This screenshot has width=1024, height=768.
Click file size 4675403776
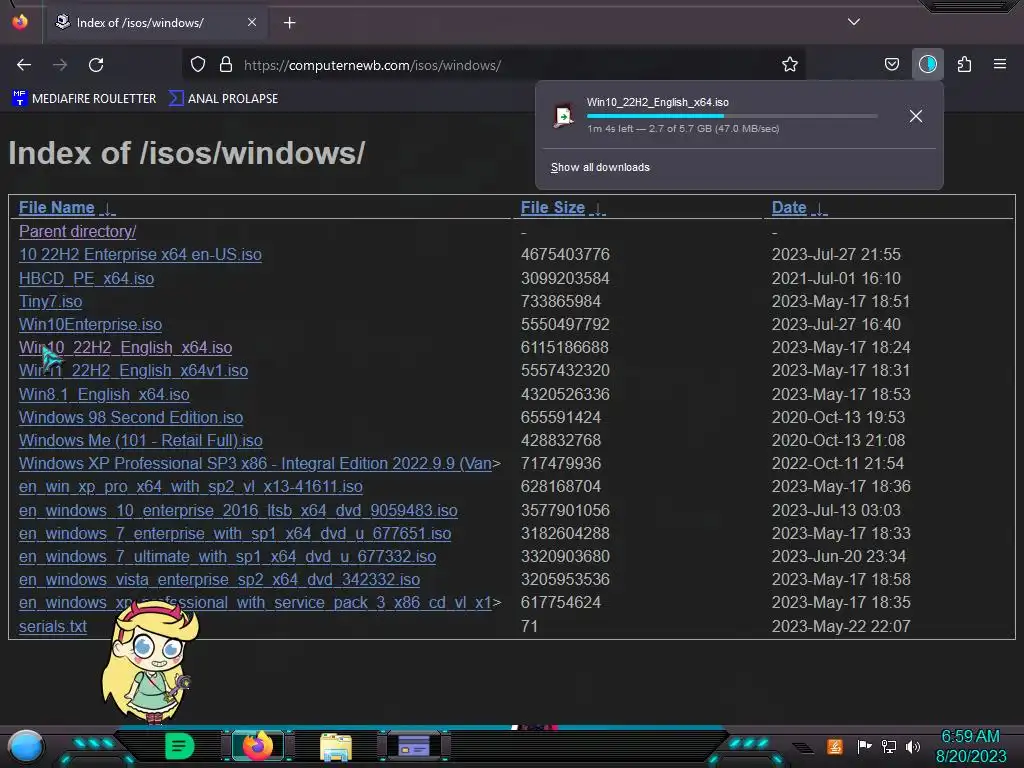coord(565,255)
